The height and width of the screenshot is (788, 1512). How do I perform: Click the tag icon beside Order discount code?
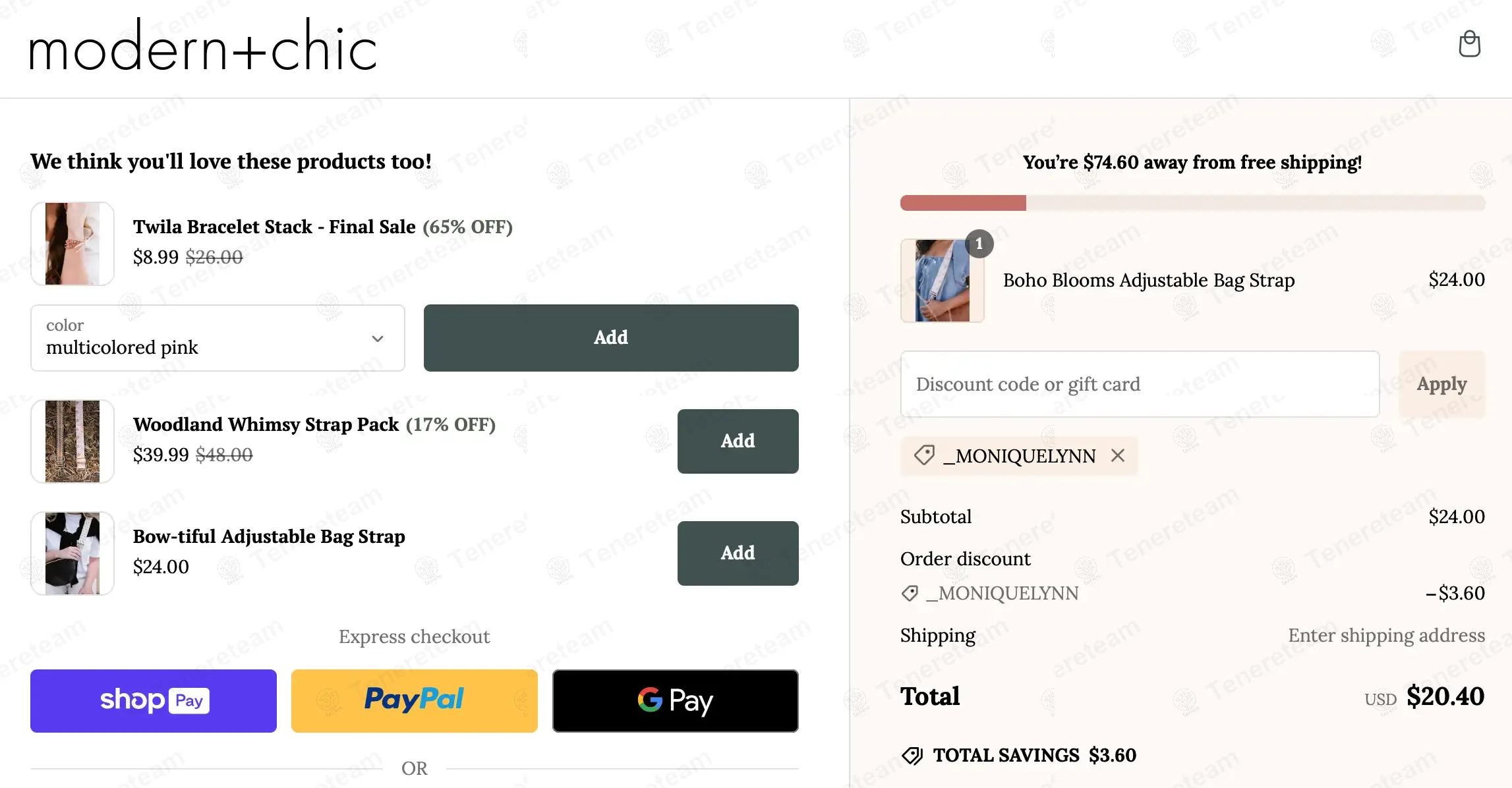pyautogui.click(x=910, y=593)
